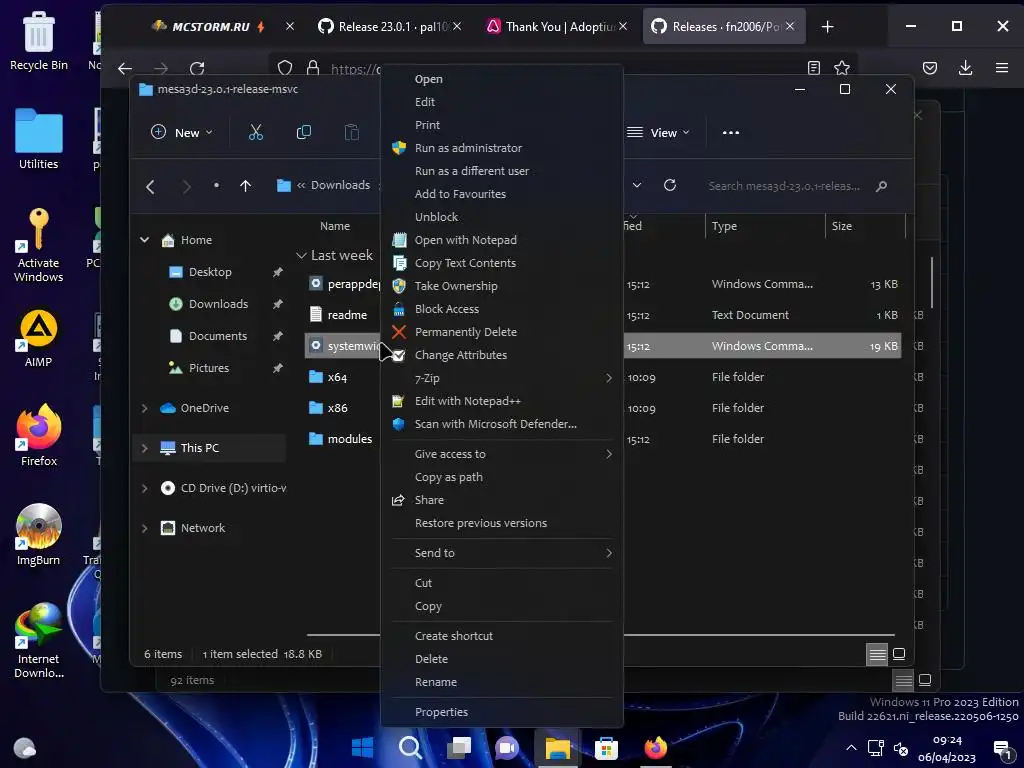Image resolution: width=1024 pixels, height=768 pixels.
Task: Choose Properties at context menu bottom
Action: coord(502,712)
